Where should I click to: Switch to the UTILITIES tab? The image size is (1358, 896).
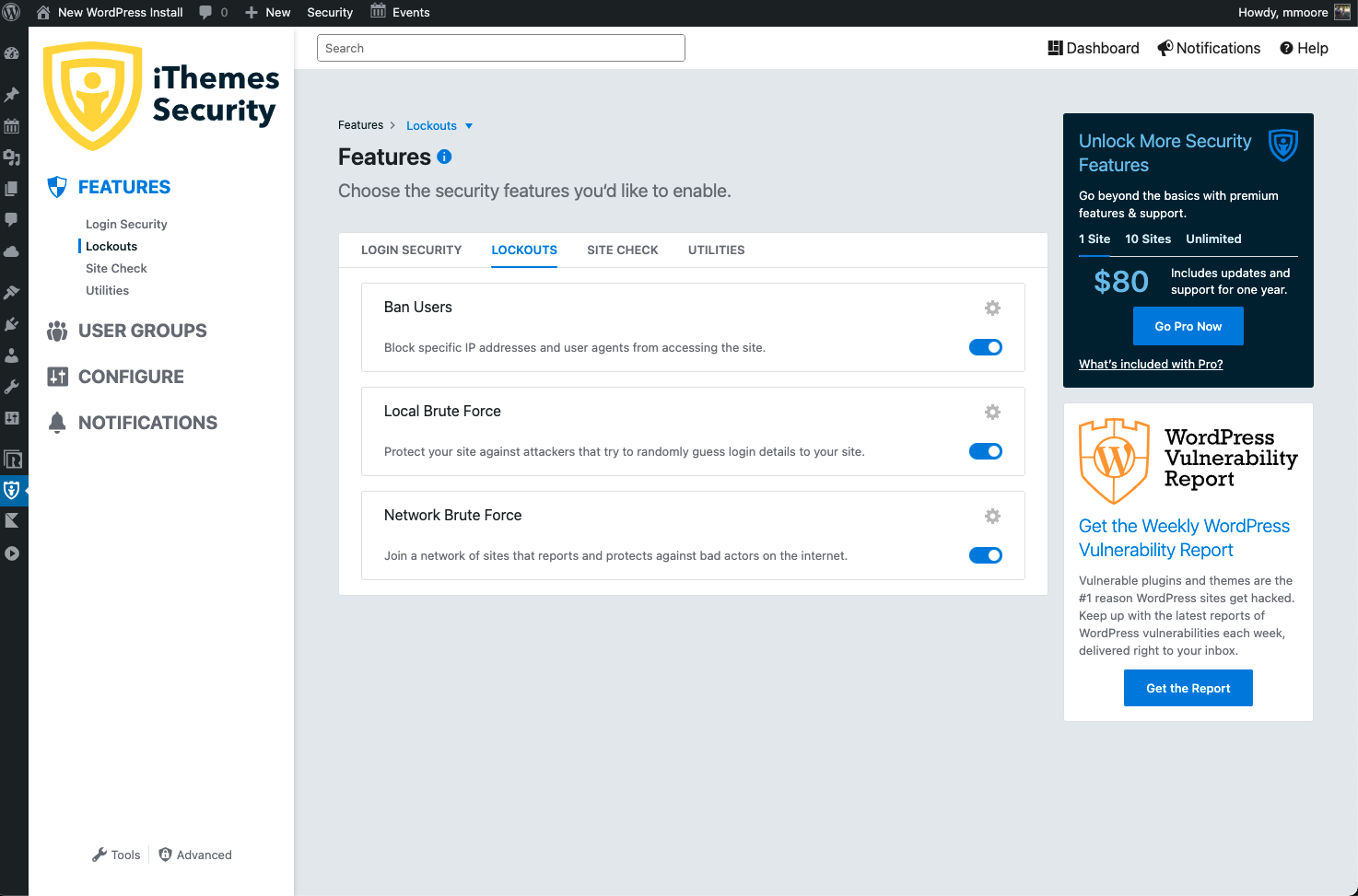pos(717,250)
